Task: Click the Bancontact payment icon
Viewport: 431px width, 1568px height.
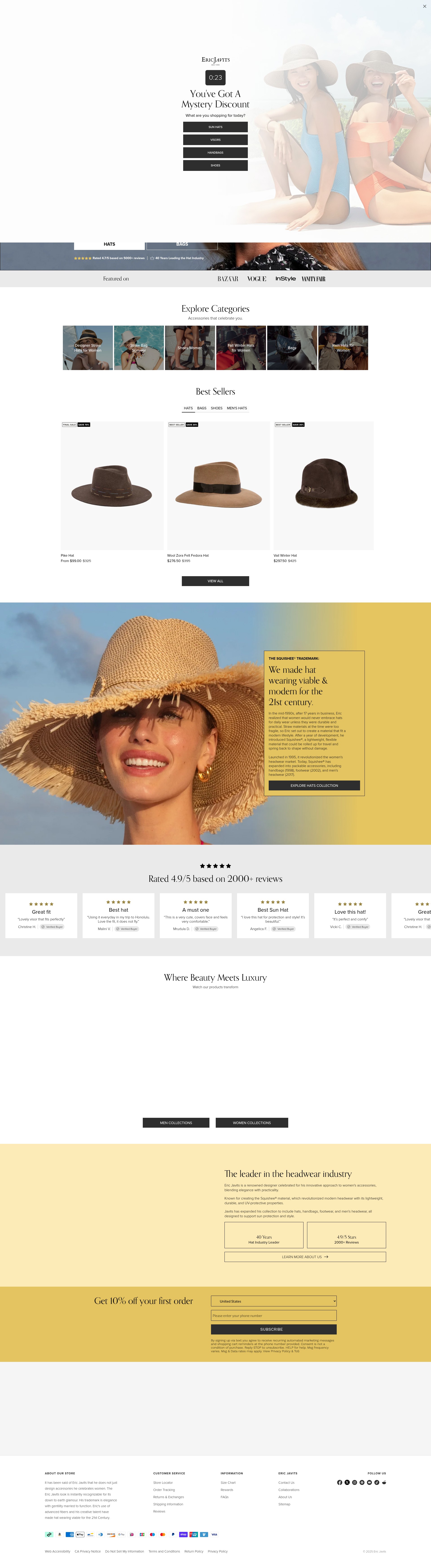Action: (91, 1535)
